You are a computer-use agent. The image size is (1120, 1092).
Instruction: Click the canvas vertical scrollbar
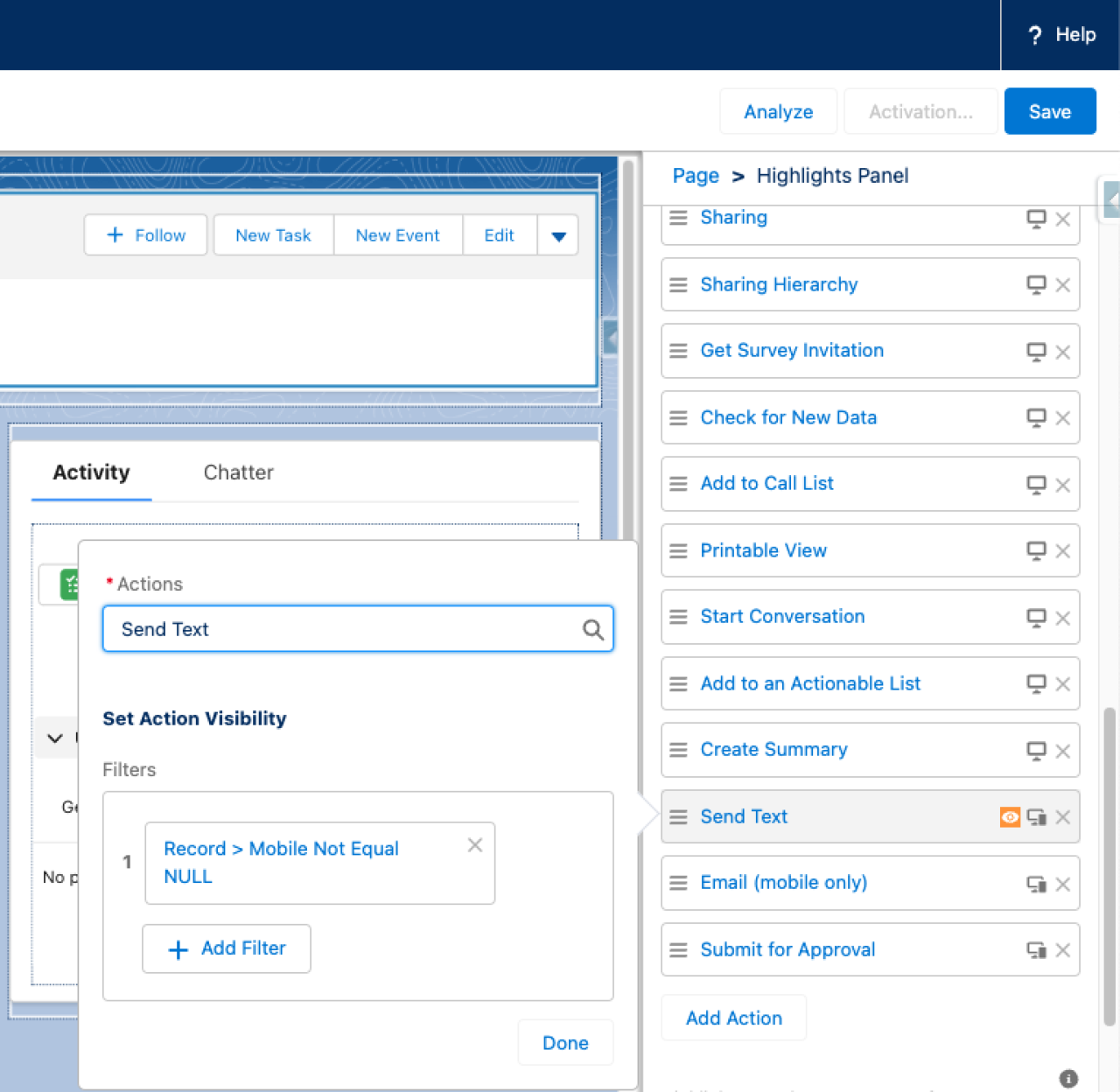click(626, 348)
